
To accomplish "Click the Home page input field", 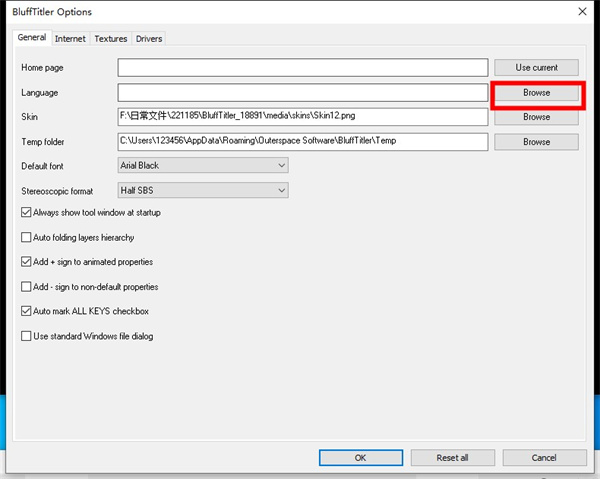I will (x=302, y=68).
